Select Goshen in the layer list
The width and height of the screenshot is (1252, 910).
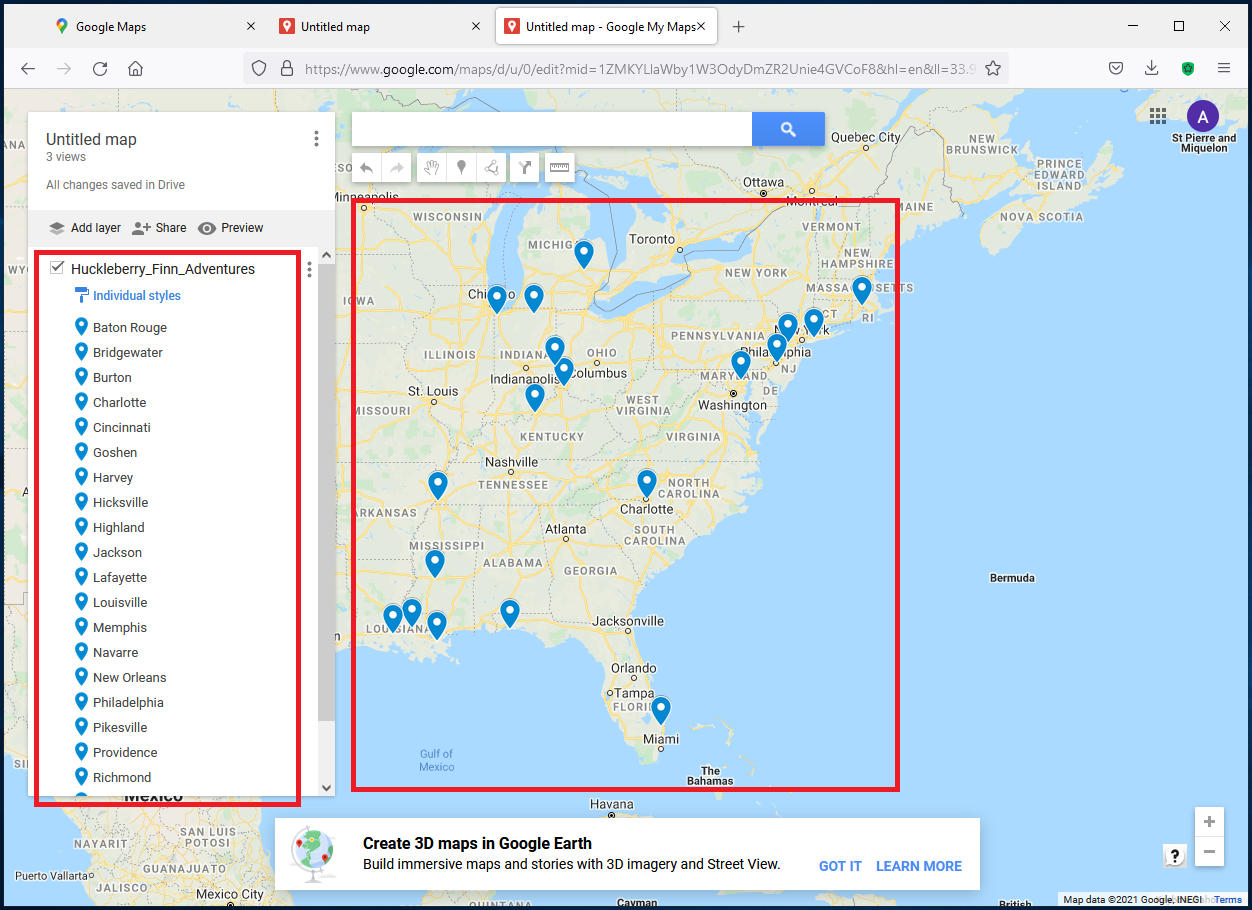(115, 452)
